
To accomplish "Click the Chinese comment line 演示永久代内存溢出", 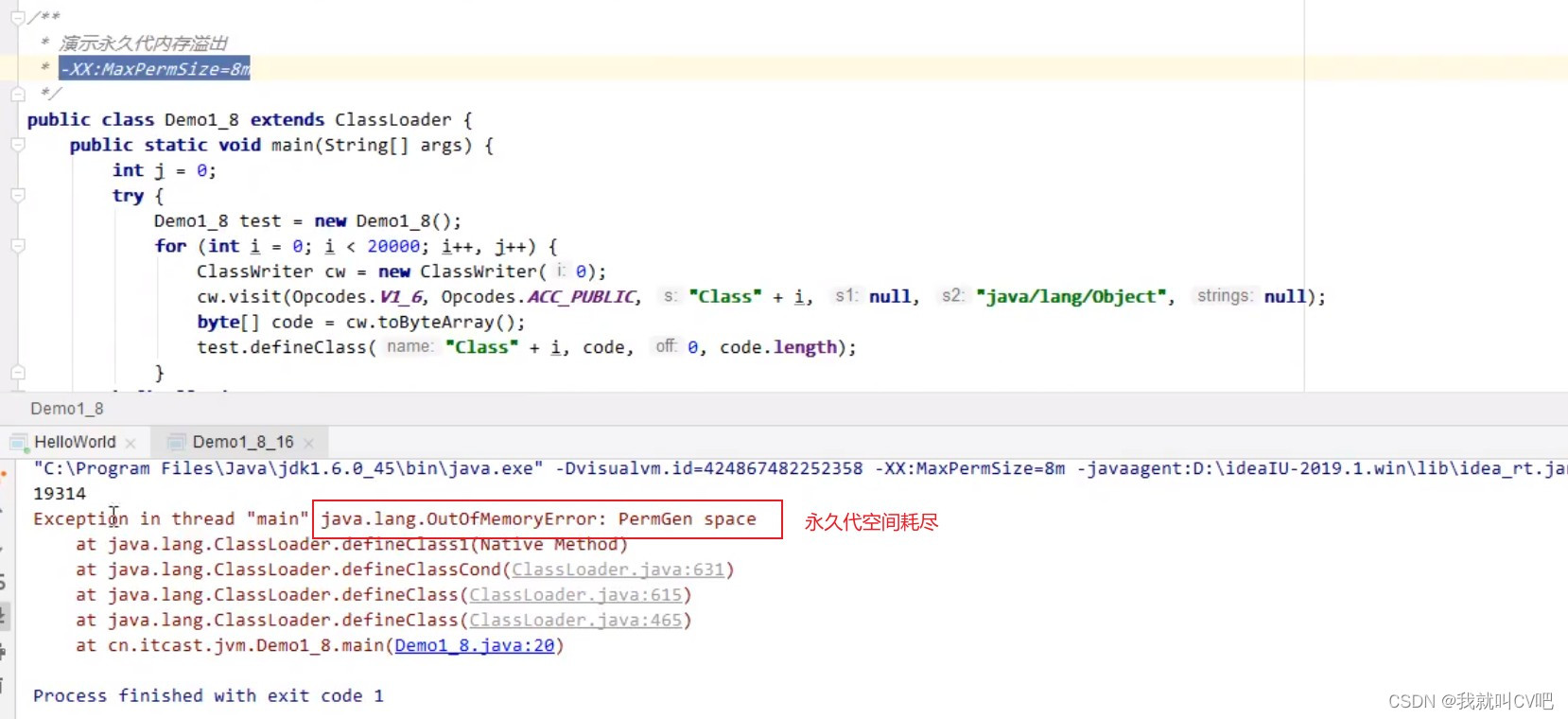I will 144,44.
